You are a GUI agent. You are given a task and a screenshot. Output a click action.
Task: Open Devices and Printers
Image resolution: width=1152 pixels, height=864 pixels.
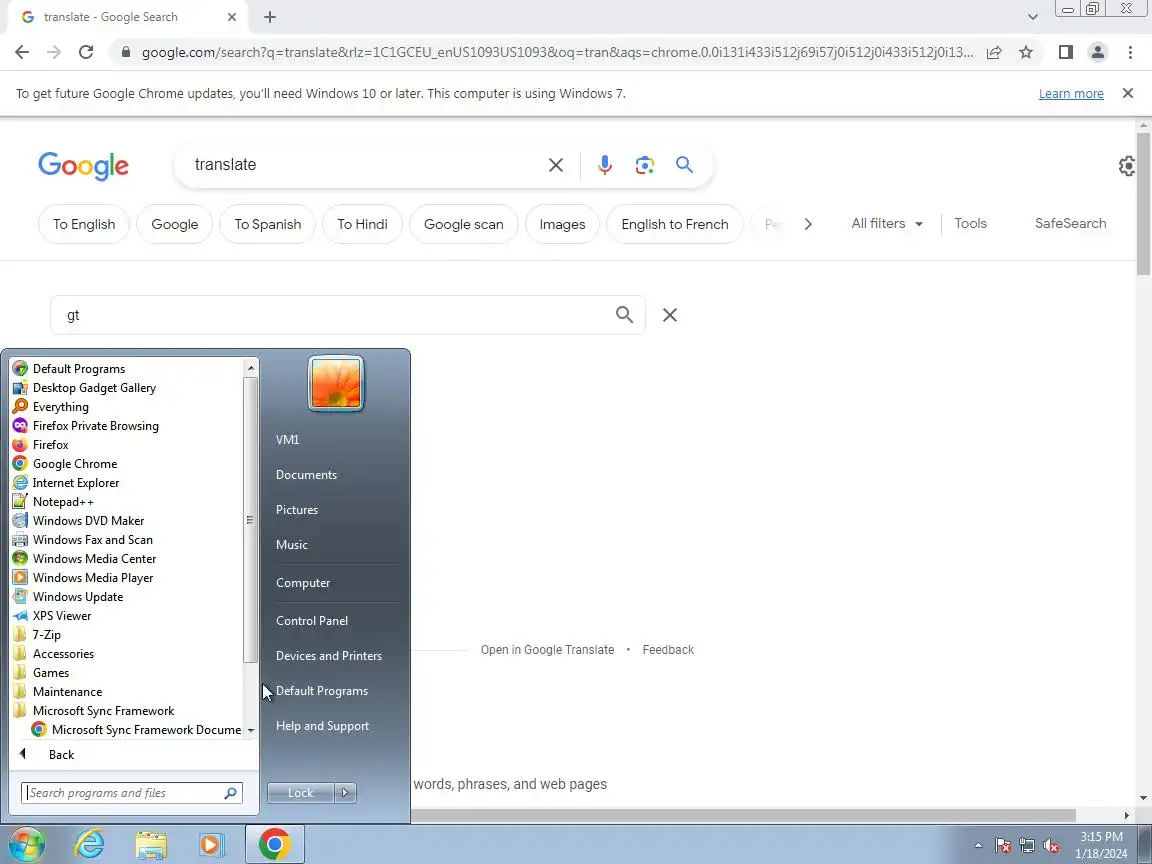(328, 656)
